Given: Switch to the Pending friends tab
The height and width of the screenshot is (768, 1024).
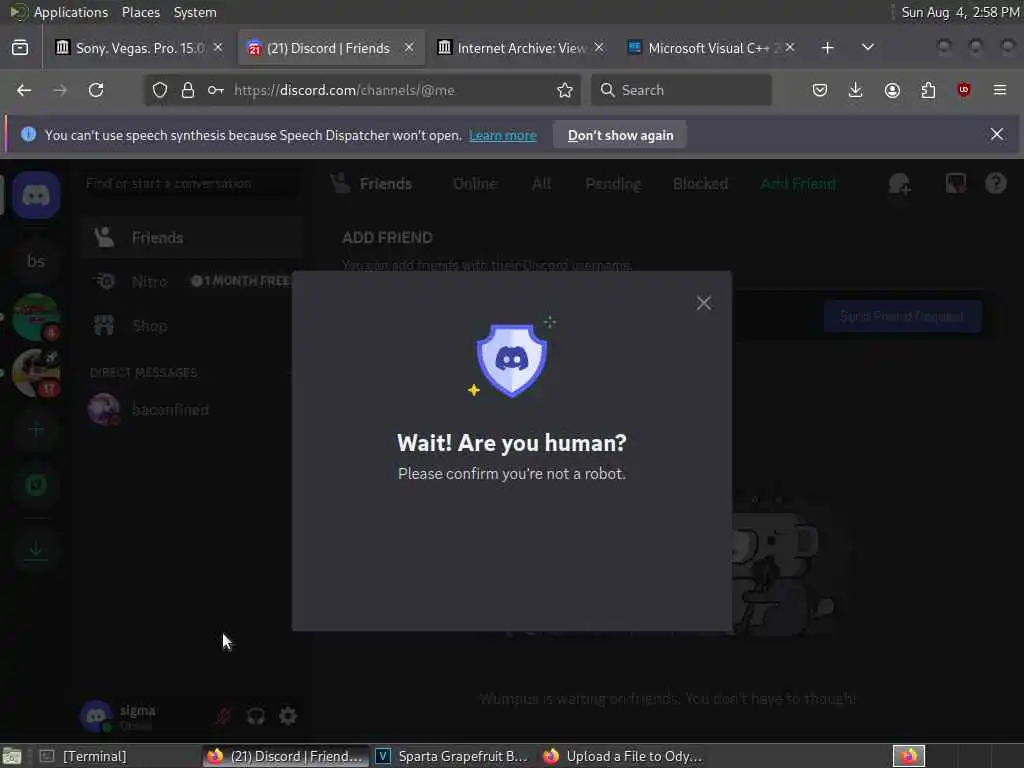Looking at the screenshot, I should click(x=613, y=184).
